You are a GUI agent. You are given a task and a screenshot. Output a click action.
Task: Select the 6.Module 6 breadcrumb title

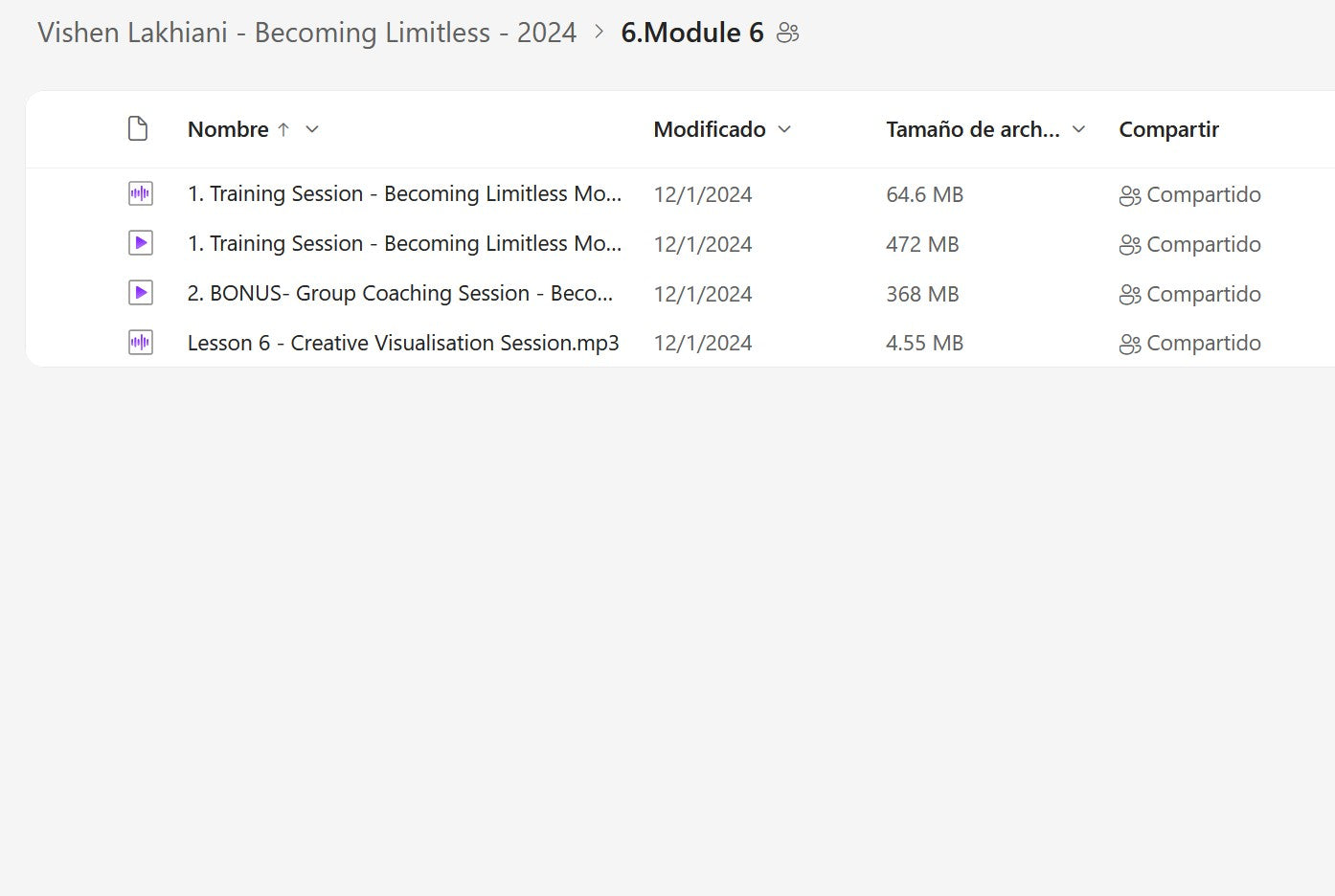click(x=691, y=33)
